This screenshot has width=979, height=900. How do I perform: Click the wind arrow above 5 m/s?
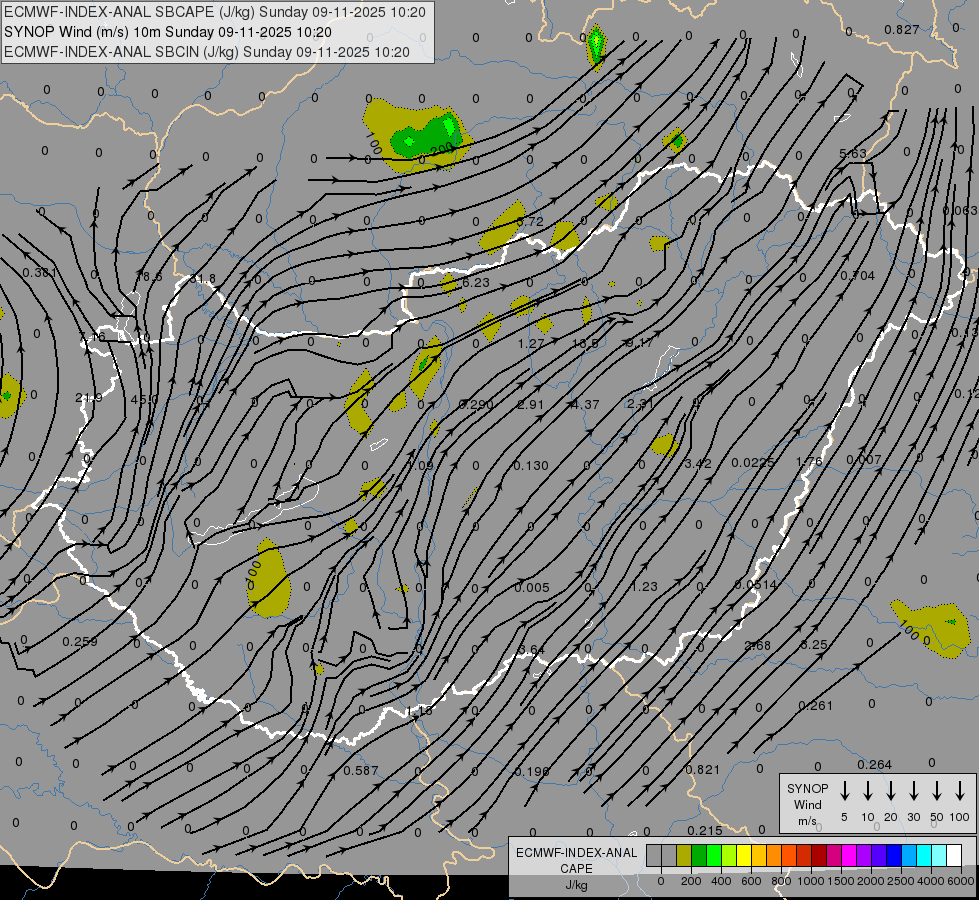(x=844, y=791)
